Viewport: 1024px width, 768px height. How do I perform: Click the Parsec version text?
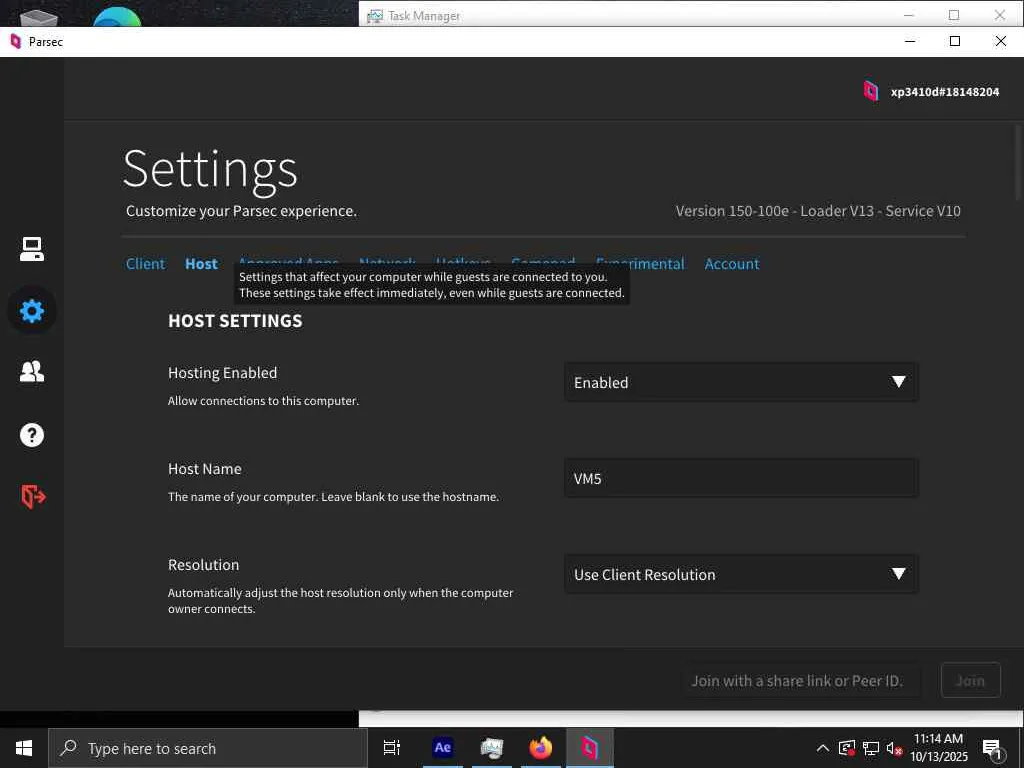[x=818, y=211]
